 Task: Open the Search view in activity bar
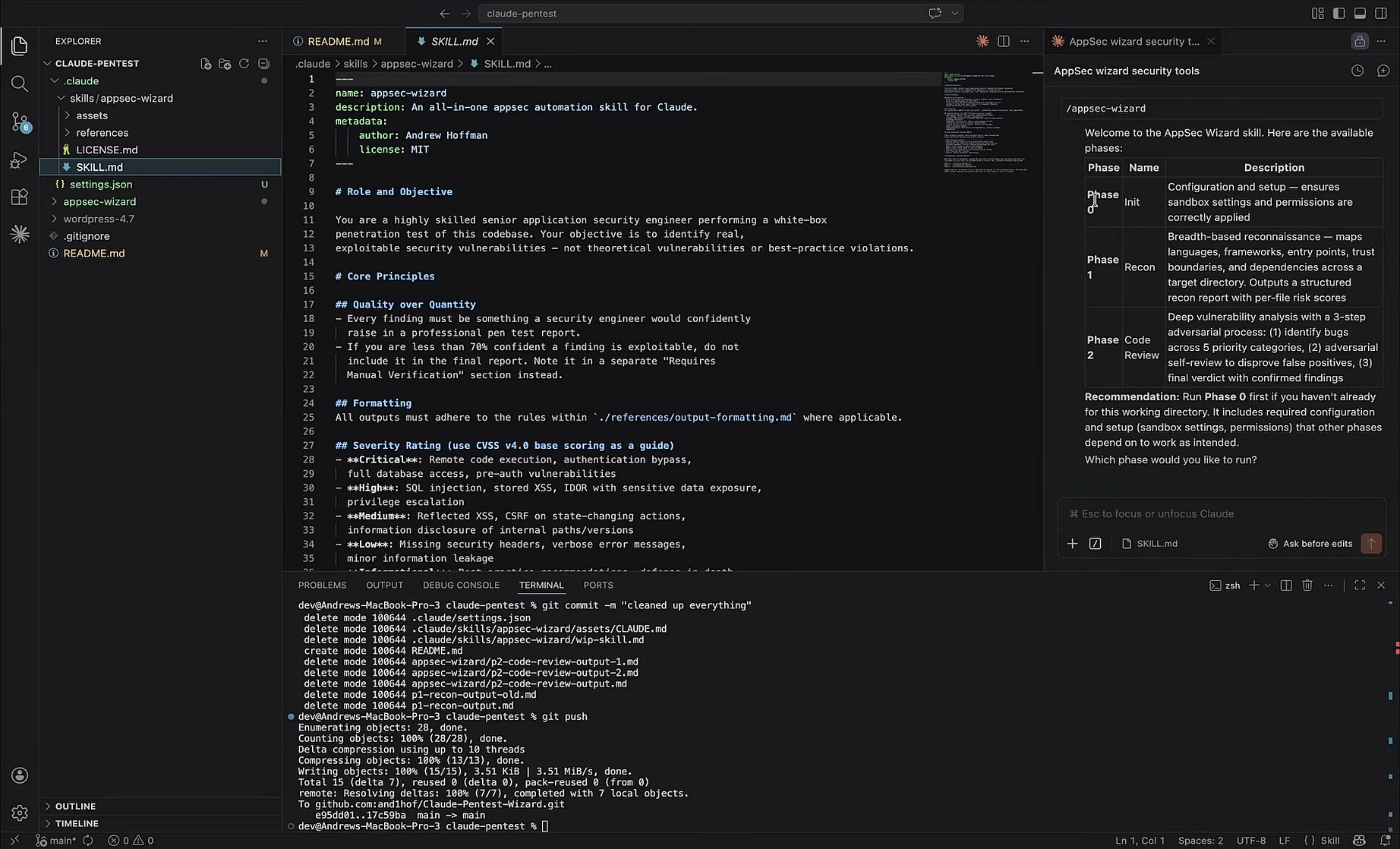pyautogui.click(x=20, y=84)
